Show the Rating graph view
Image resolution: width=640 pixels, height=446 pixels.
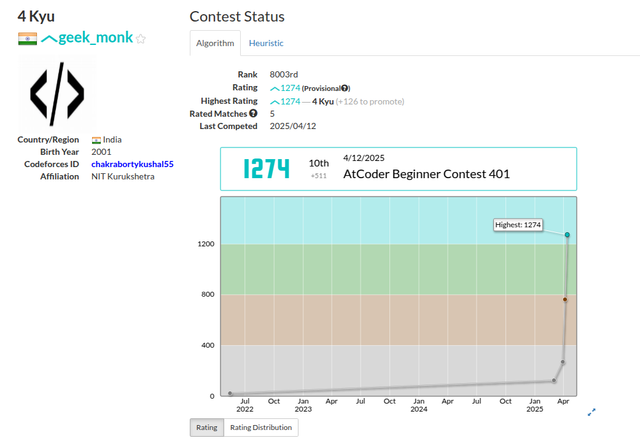206,428
